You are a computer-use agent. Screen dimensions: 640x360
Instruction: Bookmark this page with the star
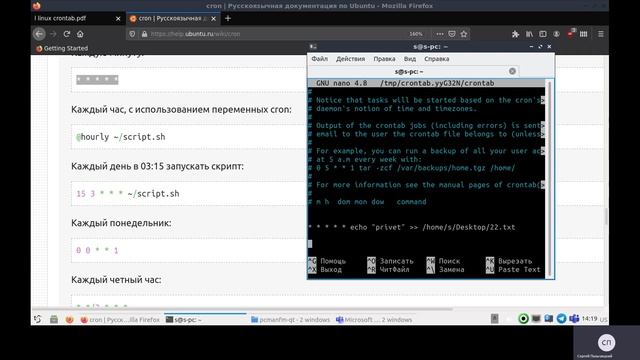click(464, 34)
